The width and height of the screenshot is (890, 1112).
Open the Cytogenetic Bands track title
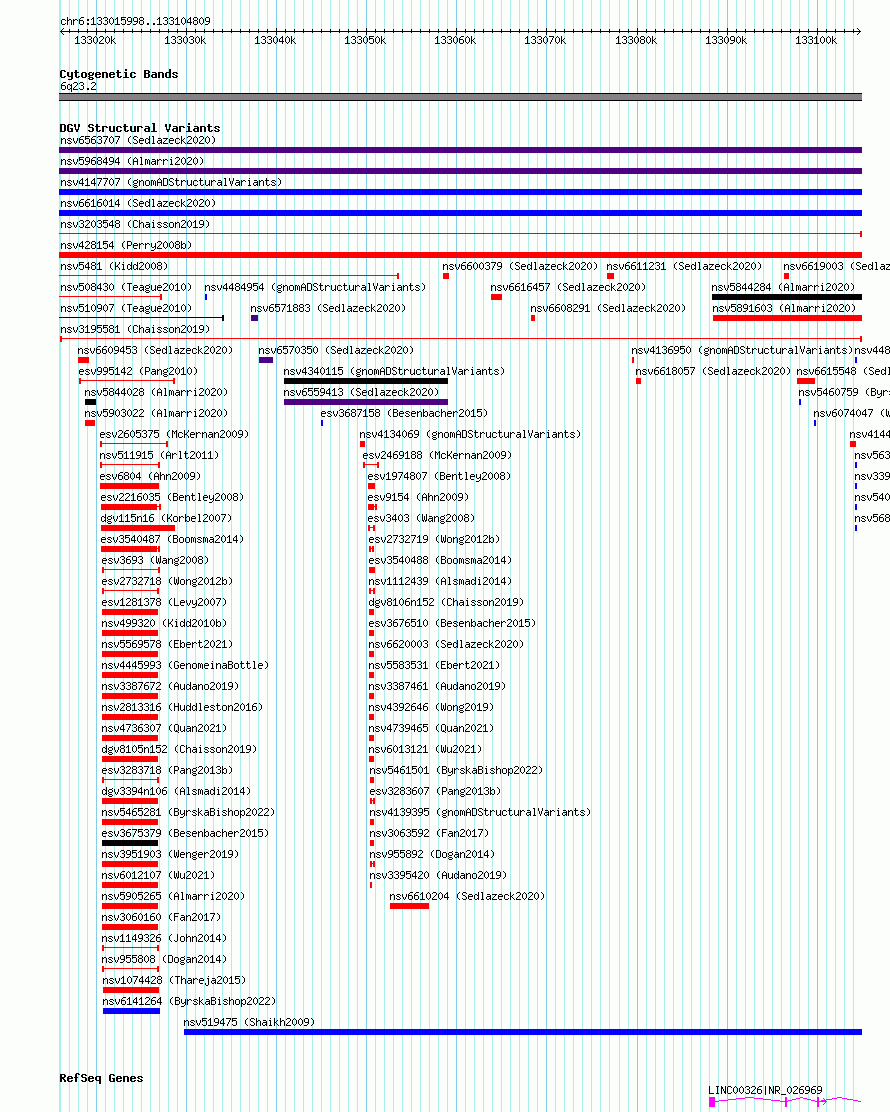coord(118,74)
